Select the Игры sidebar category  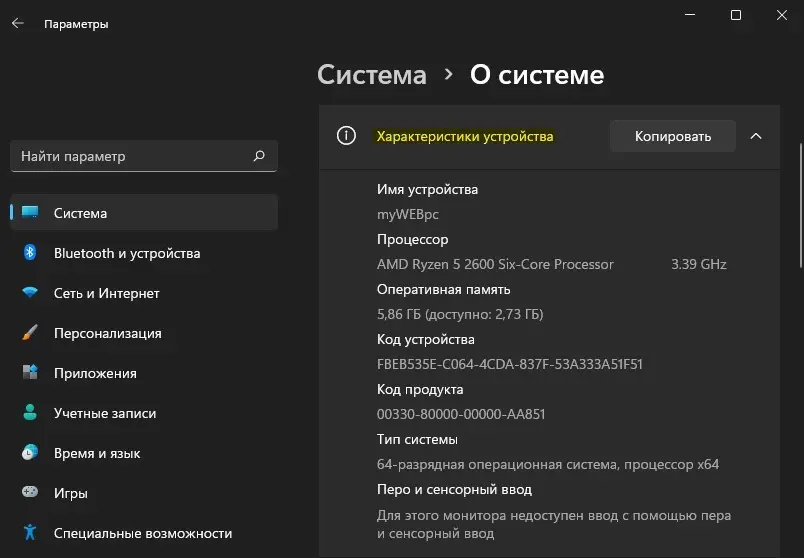point(71,493)
